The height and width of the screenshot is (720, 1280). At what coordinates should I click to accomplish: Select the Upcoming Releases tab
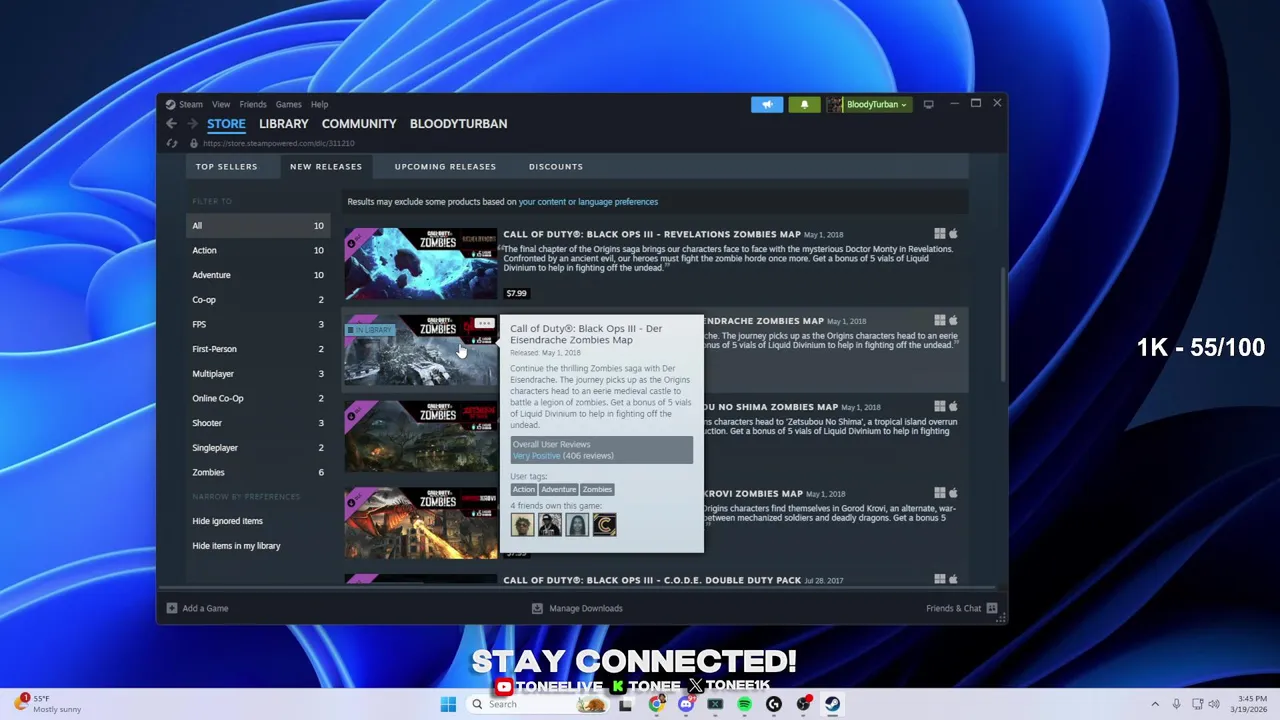(x=445, y=166)
